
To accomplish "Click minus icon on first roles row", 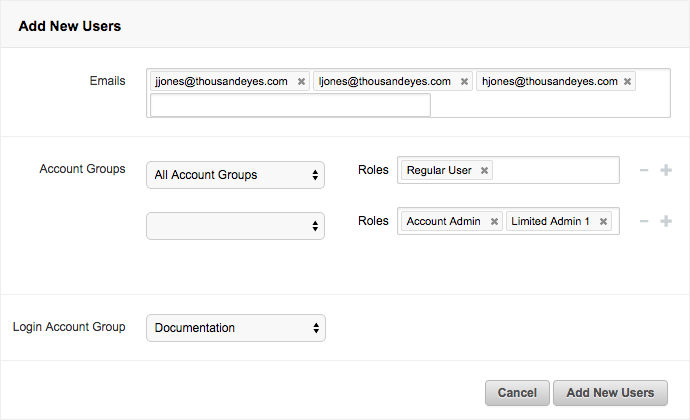I will (x=644, y=171).
